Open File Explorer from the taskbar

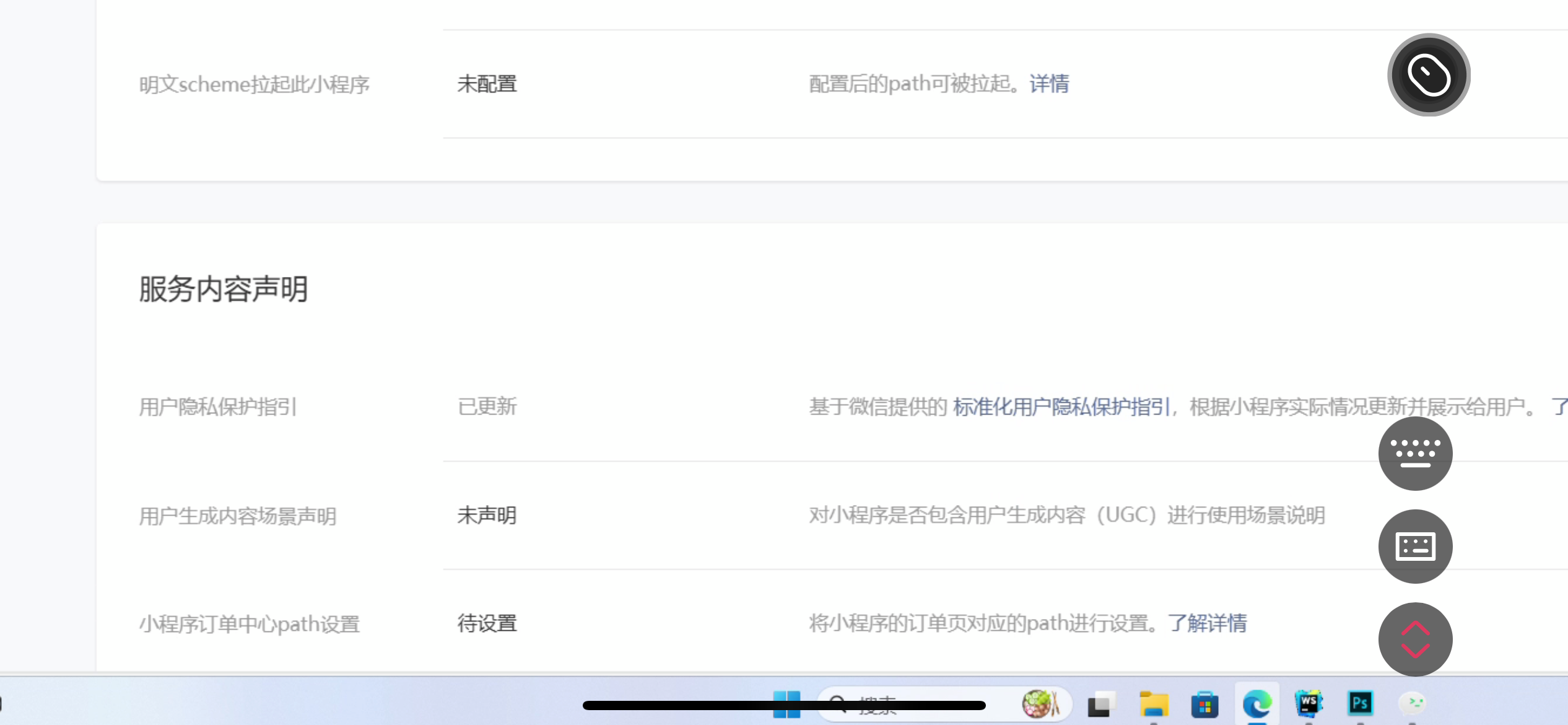click(x=1154, y=705)
